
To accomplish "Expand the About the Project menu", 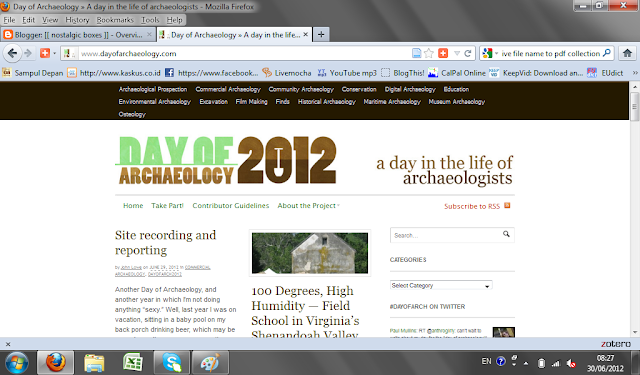I will [x=308, y=206].
